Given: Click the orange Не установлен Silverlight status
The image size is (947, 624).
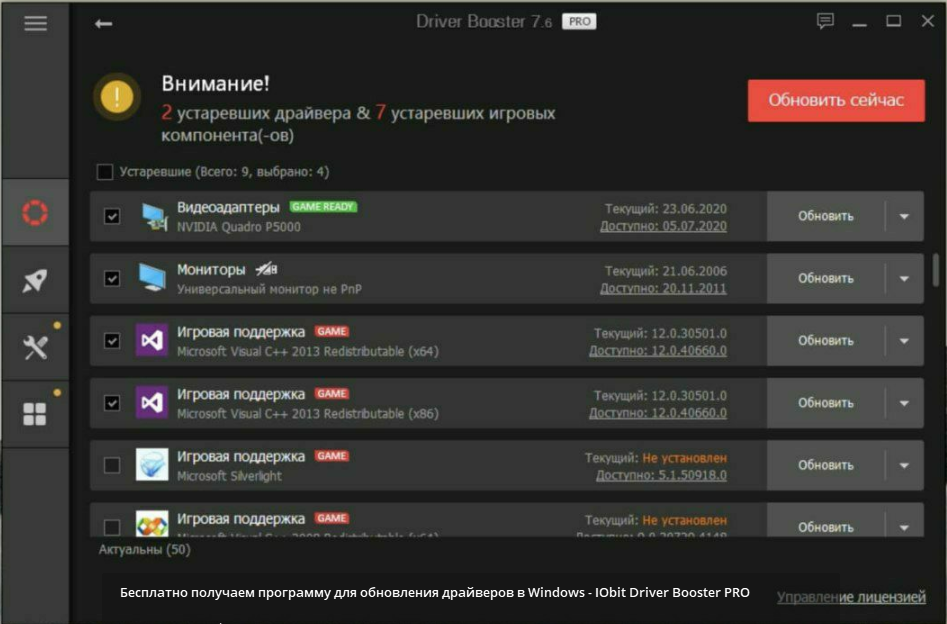Looking at the screenshot, I should click(685, 458).
